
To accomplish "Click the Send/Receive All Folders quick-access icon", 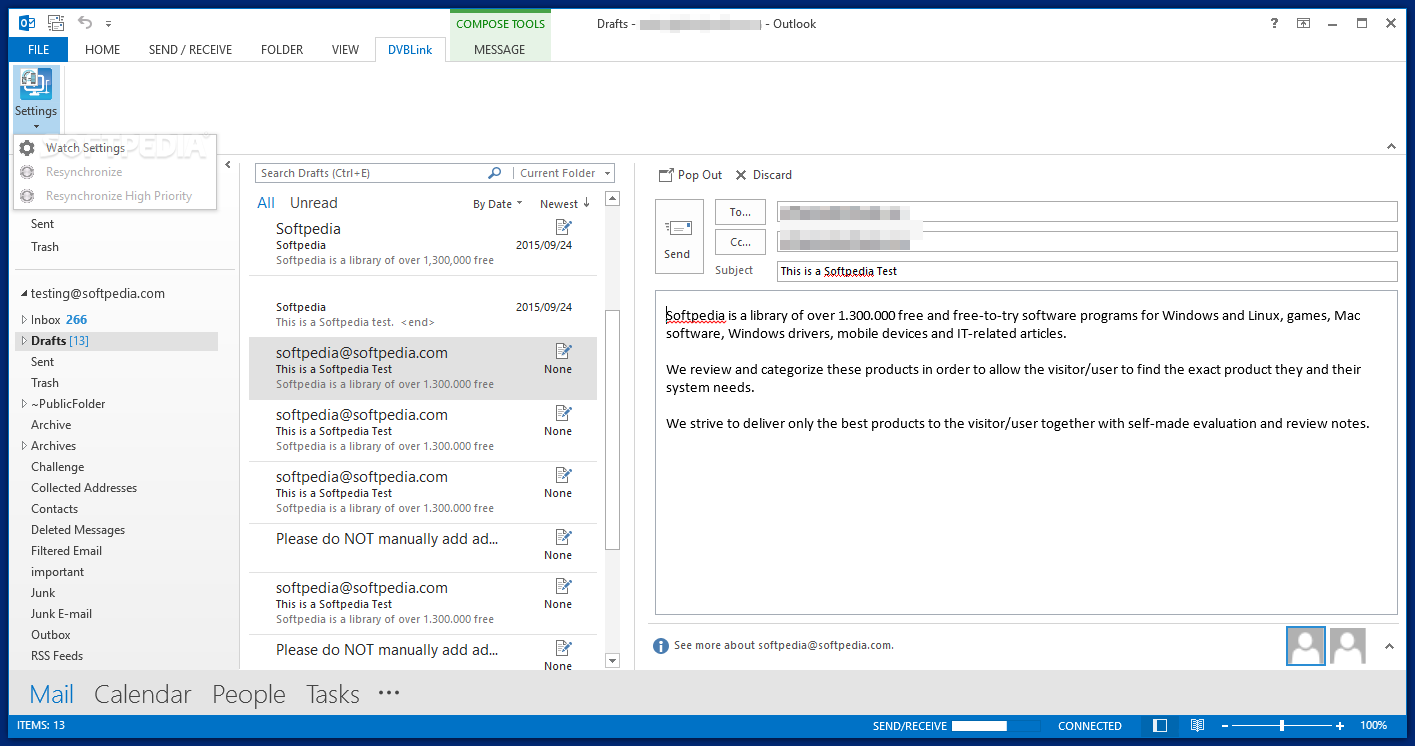I will pyautogui.click(x=55, y=23).
